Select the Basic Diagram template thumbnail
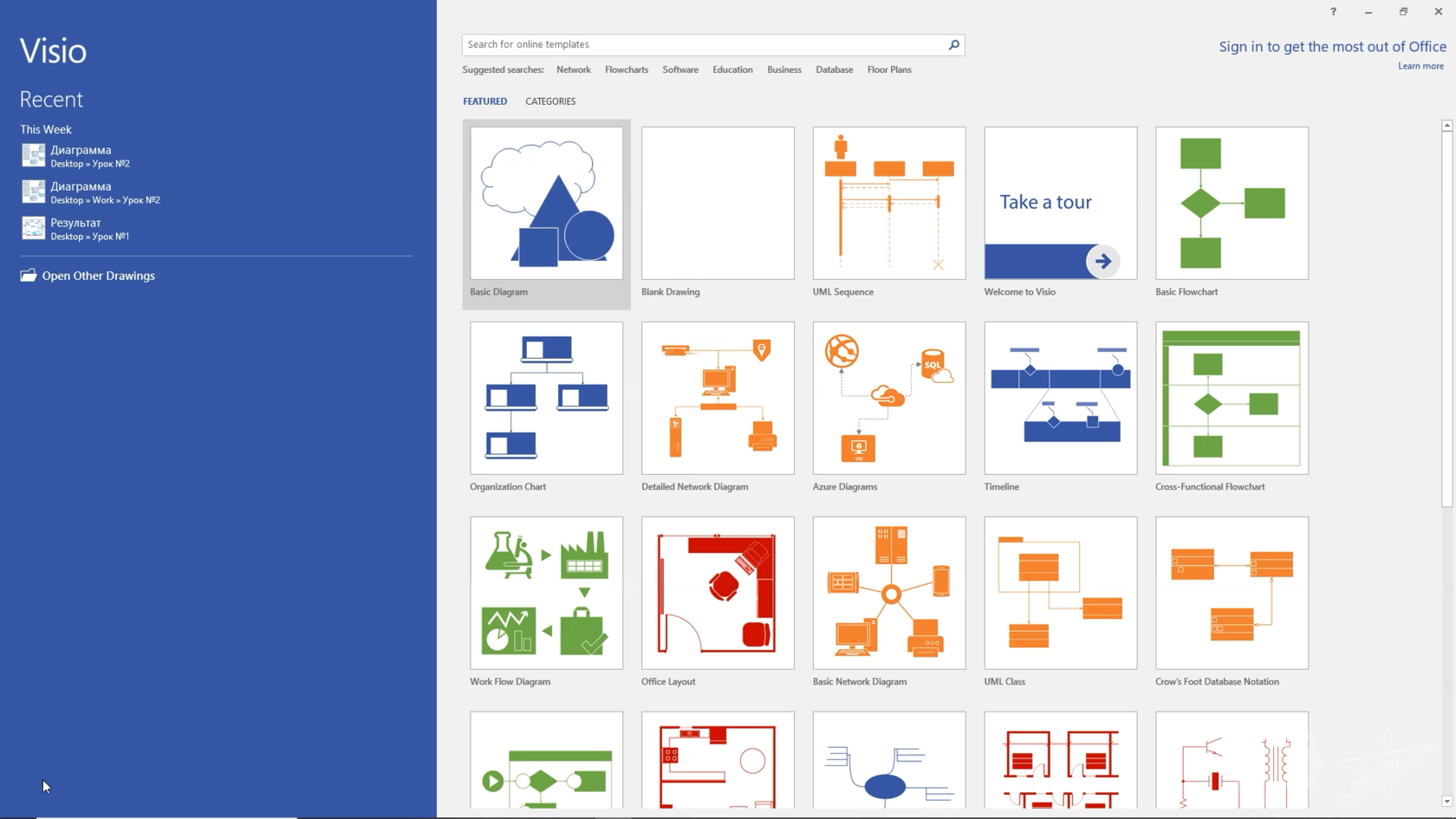Image resolution: width=1456 pixels, height=819 pixels. (546, 203)
